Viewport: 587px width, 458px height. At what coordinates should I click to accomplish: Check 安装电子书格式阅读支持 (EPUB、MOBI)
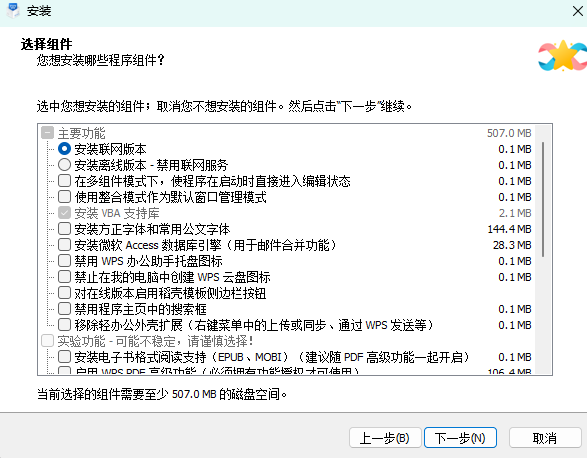(64, 357)
